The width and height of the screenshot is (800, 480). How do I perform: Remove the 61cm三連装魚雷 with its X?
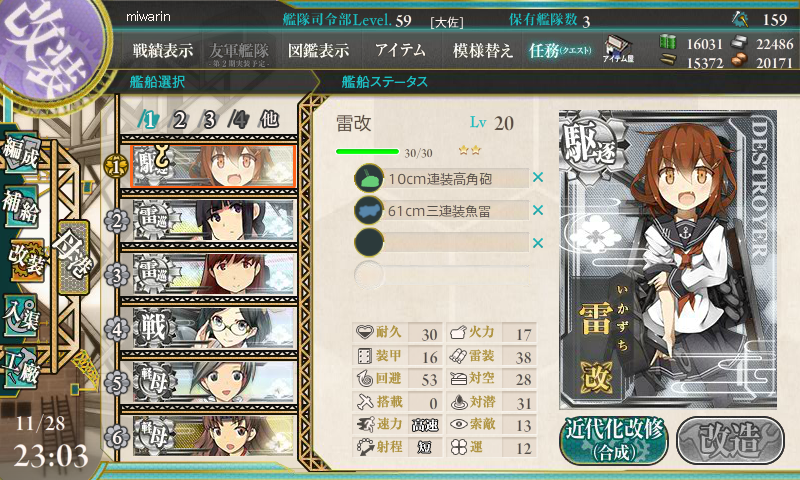(x=538, y=210)
